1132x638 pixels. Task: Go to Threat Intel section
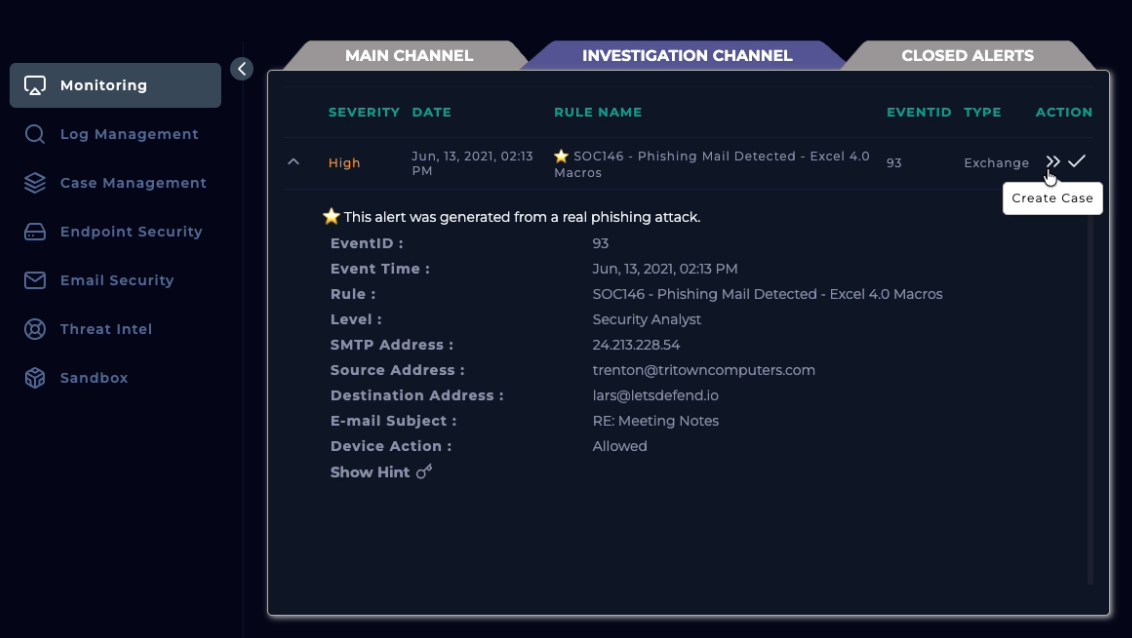106,329
